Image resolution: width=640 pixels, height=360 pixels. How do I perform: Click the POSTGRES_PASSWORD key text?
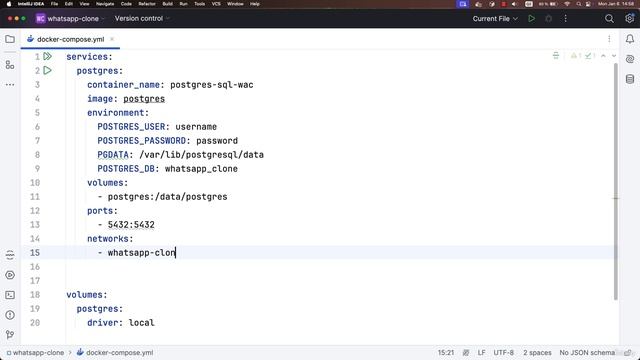click(141, 140)
